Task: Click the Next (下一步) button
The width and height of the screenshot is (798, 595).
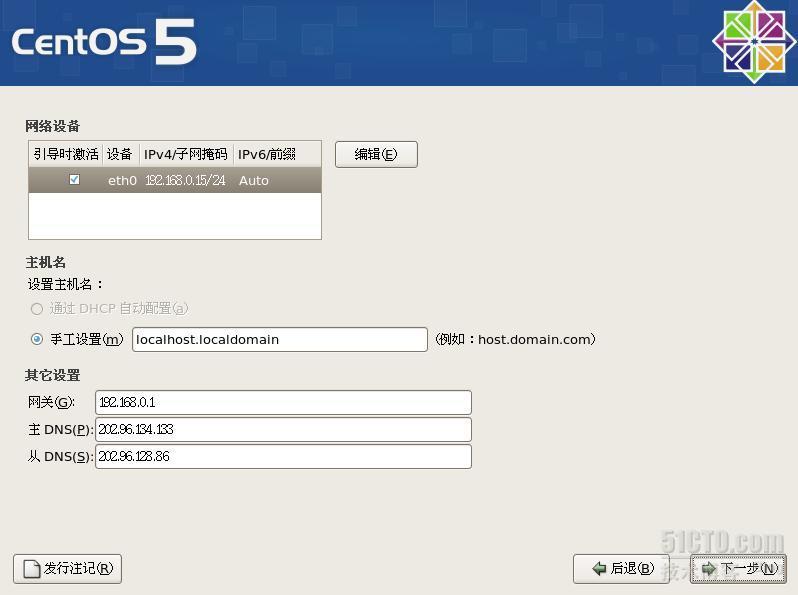Action: pos(738,568)
